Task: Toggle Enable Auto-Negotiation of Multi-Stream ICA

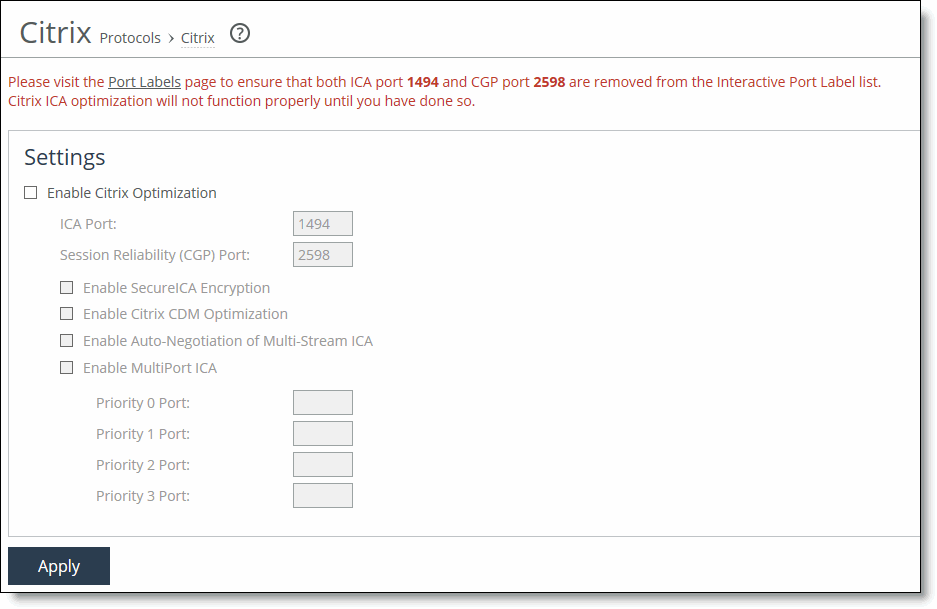Action: [x=66, y=340]
